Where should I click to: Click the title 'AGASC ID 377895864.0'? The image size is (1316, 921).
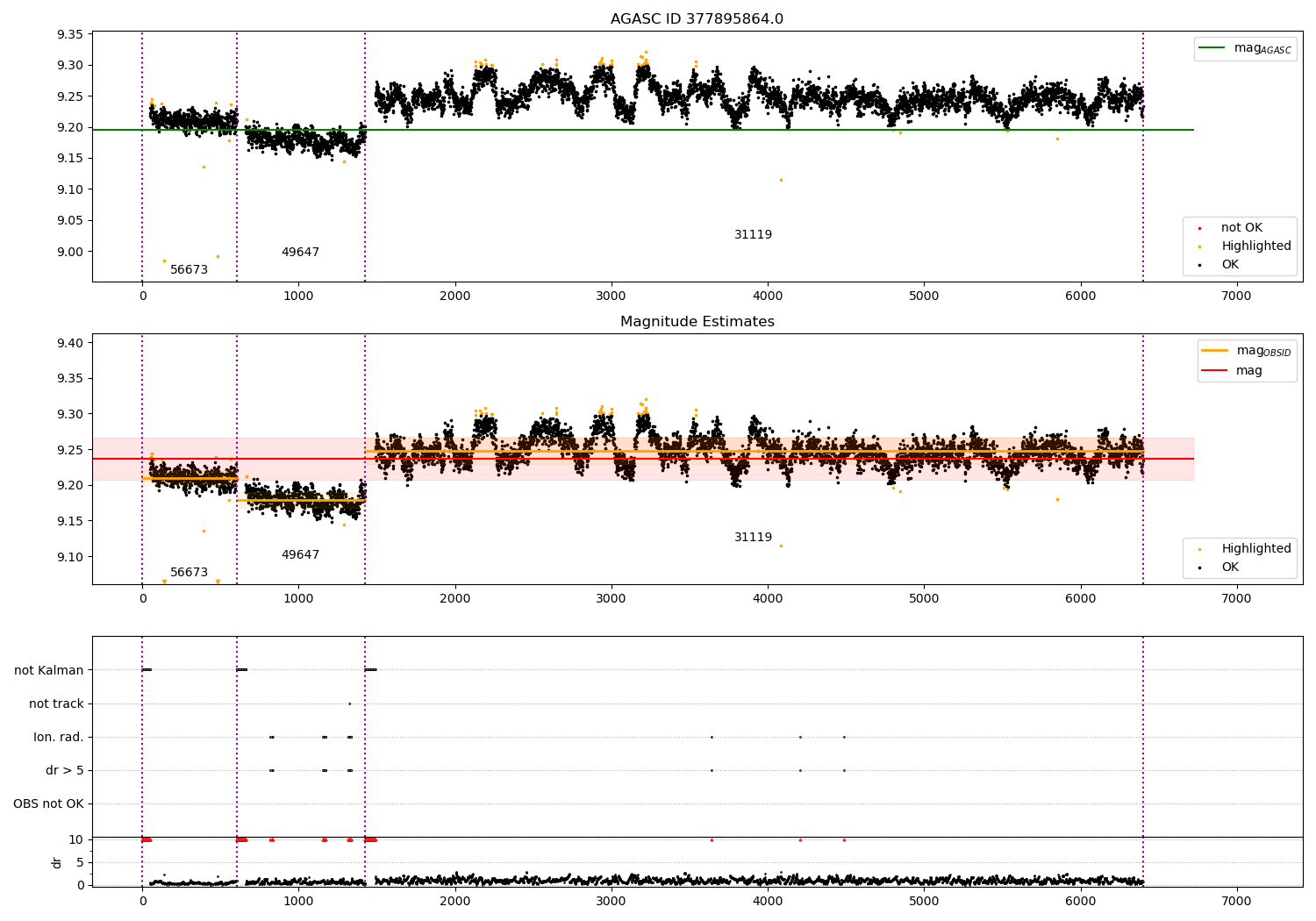click(x=697, y=19)
